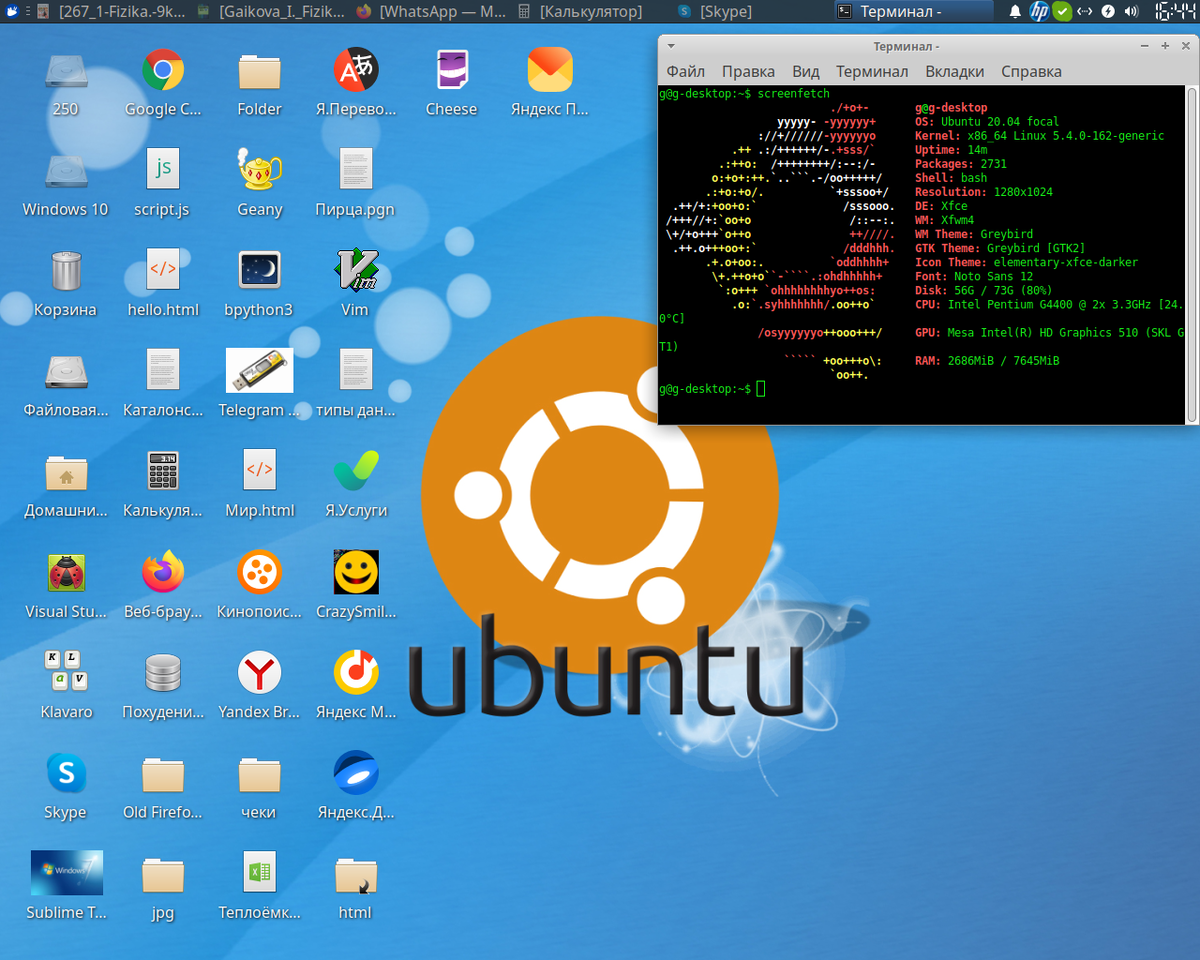Click the Visual Studio ladybug icon
1200x960 pixels.
(66, 573)
